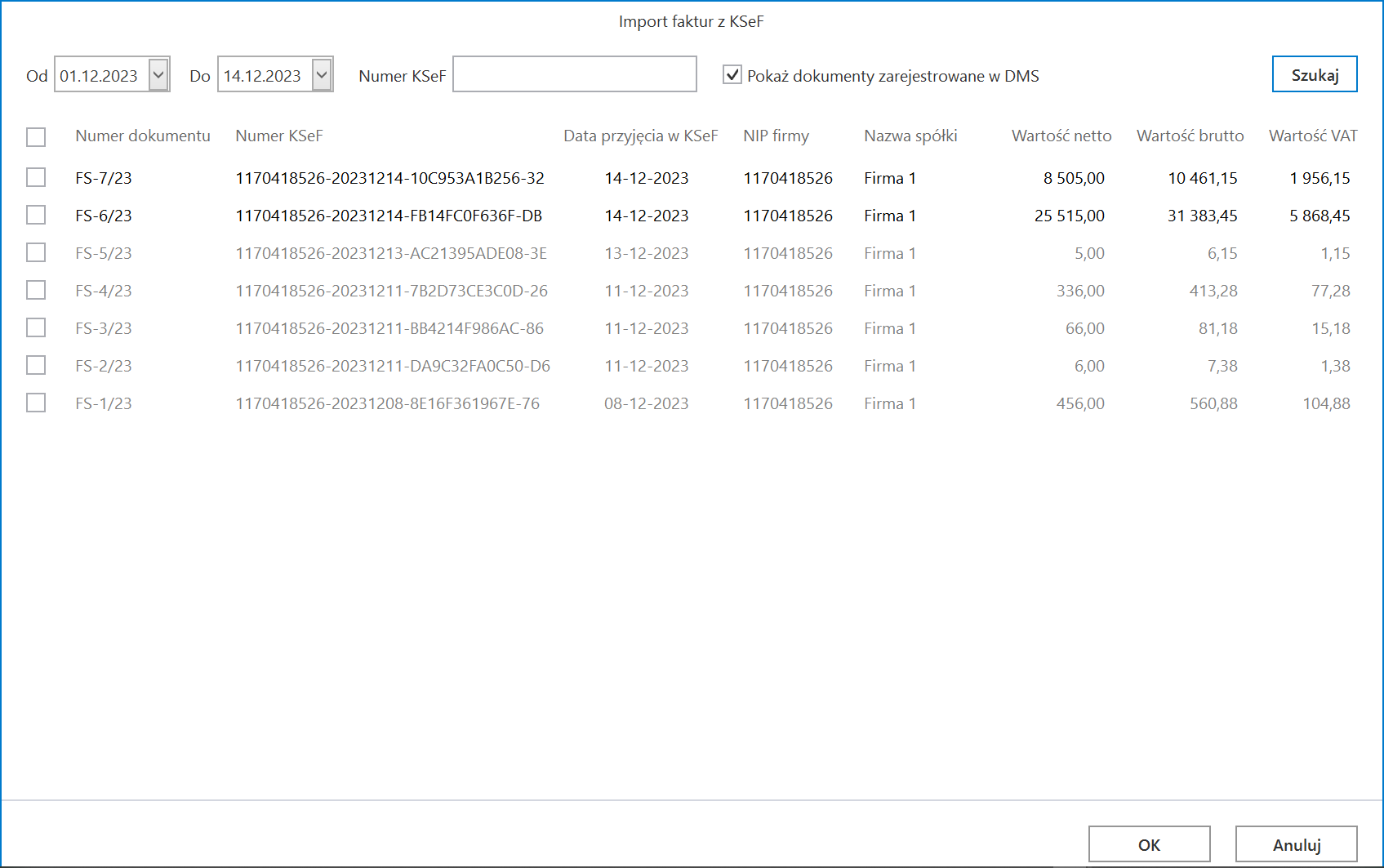
Task: Open the Od date picker dropdown arrow
Action: [x=158, y=75]
